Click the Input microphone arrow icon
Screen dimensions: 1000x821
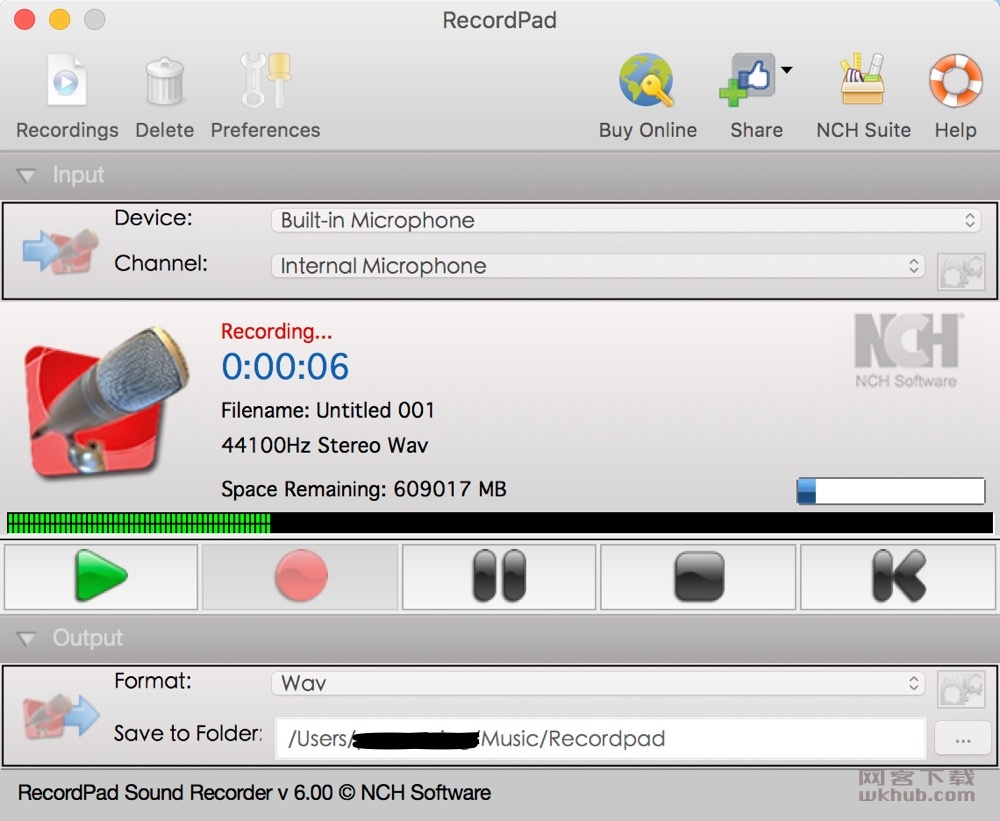(61, 251)
